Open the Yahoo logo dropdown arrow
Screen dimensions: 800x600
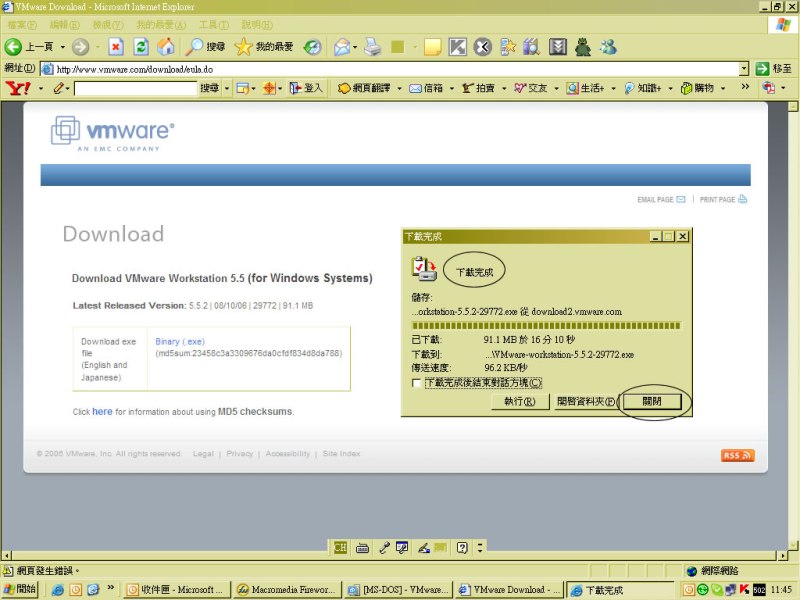pos(40,88)
